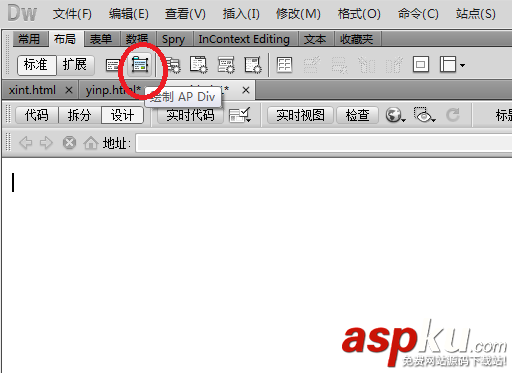Viewport: 512px width, 373px height.
Task: Click the Insert Div Tag icon
Action: tap(113, 65)
